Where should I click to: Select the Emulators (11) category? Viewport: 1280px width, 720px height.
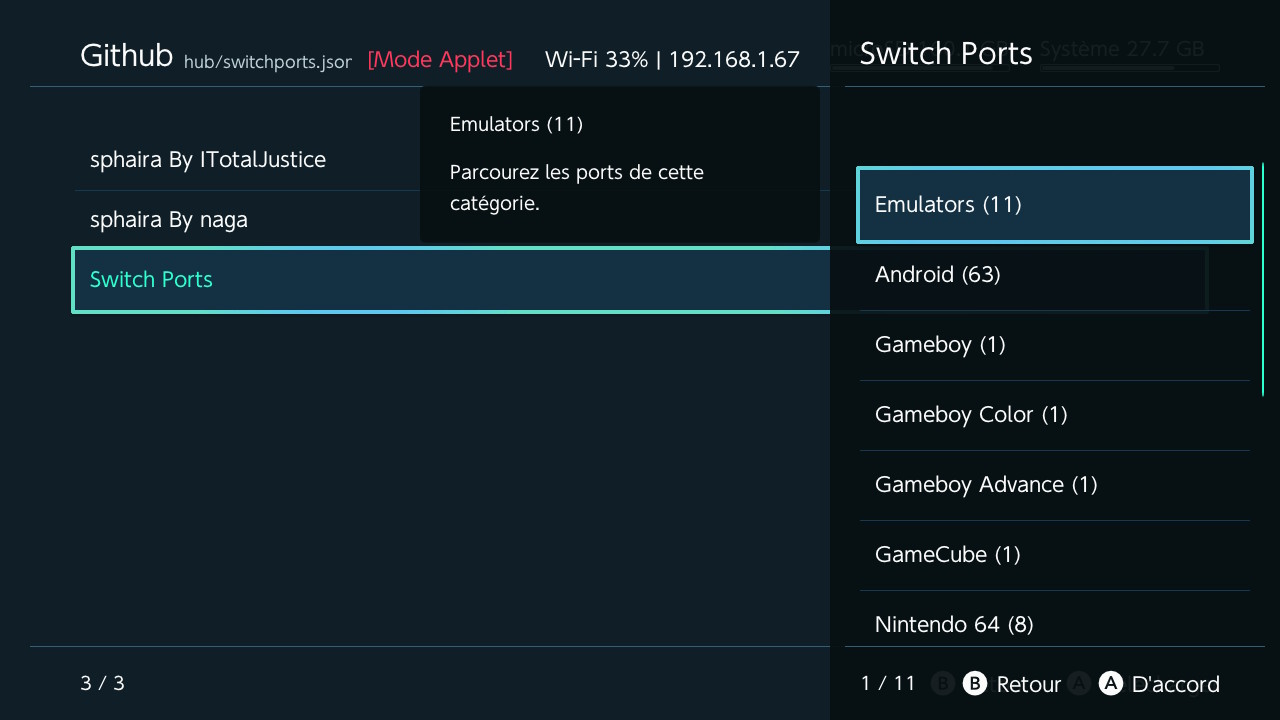(x=1055, y=205)
